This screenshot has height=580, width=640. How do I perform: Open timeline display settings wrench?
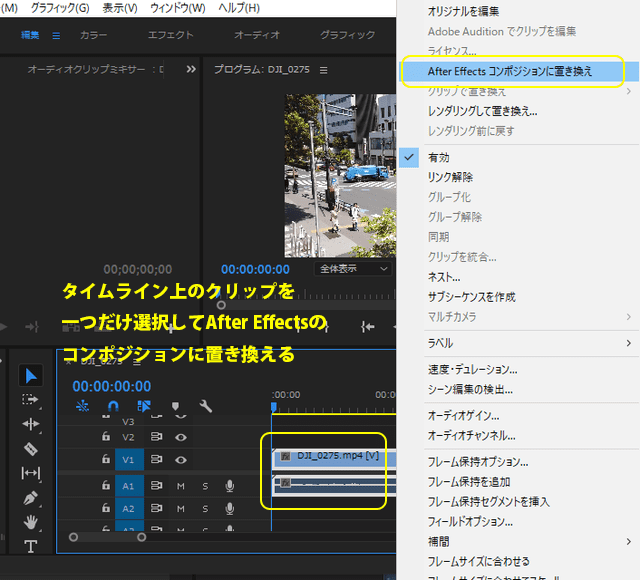pyautogui.click(x=205, y=406)
